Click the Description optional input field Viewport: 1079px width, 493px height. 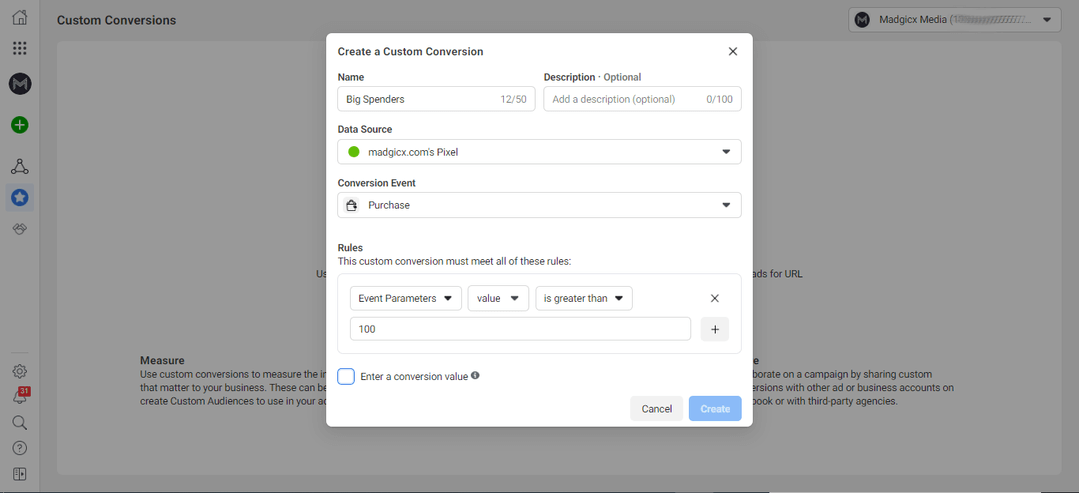(643, 99)
